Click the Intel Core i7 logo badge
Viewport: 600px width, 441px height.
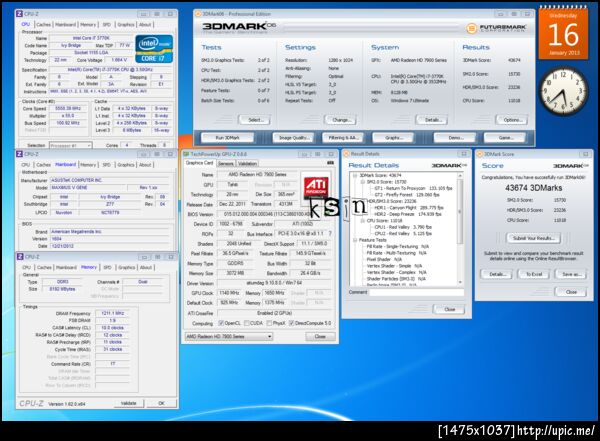coord(154,49)
